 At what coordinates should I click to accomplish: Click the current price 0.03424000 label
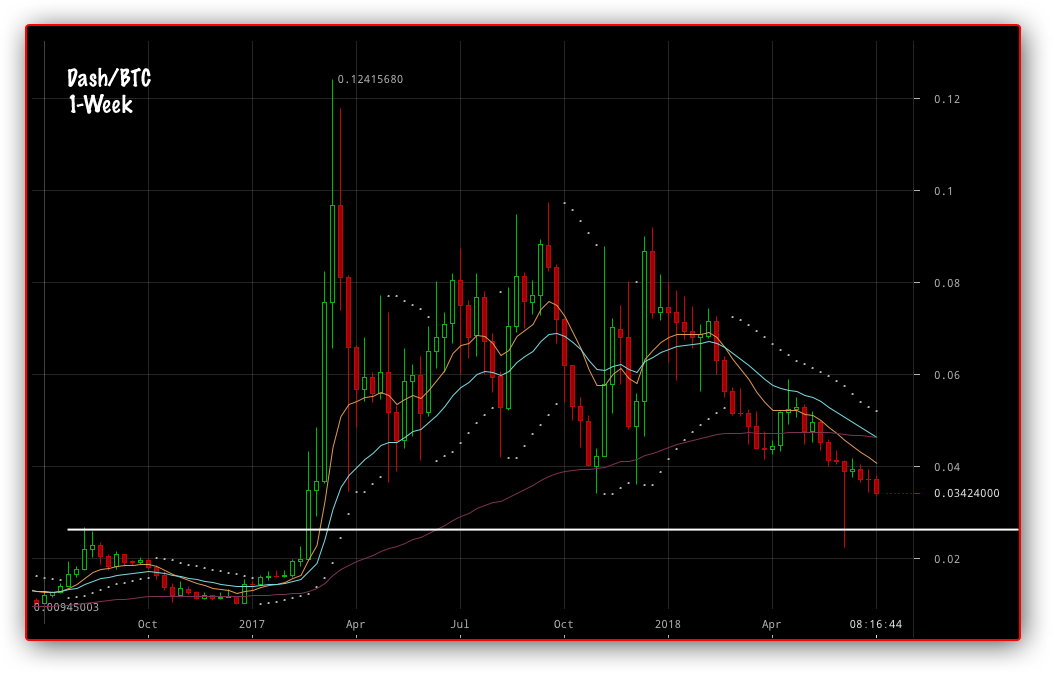coord(967,493)
